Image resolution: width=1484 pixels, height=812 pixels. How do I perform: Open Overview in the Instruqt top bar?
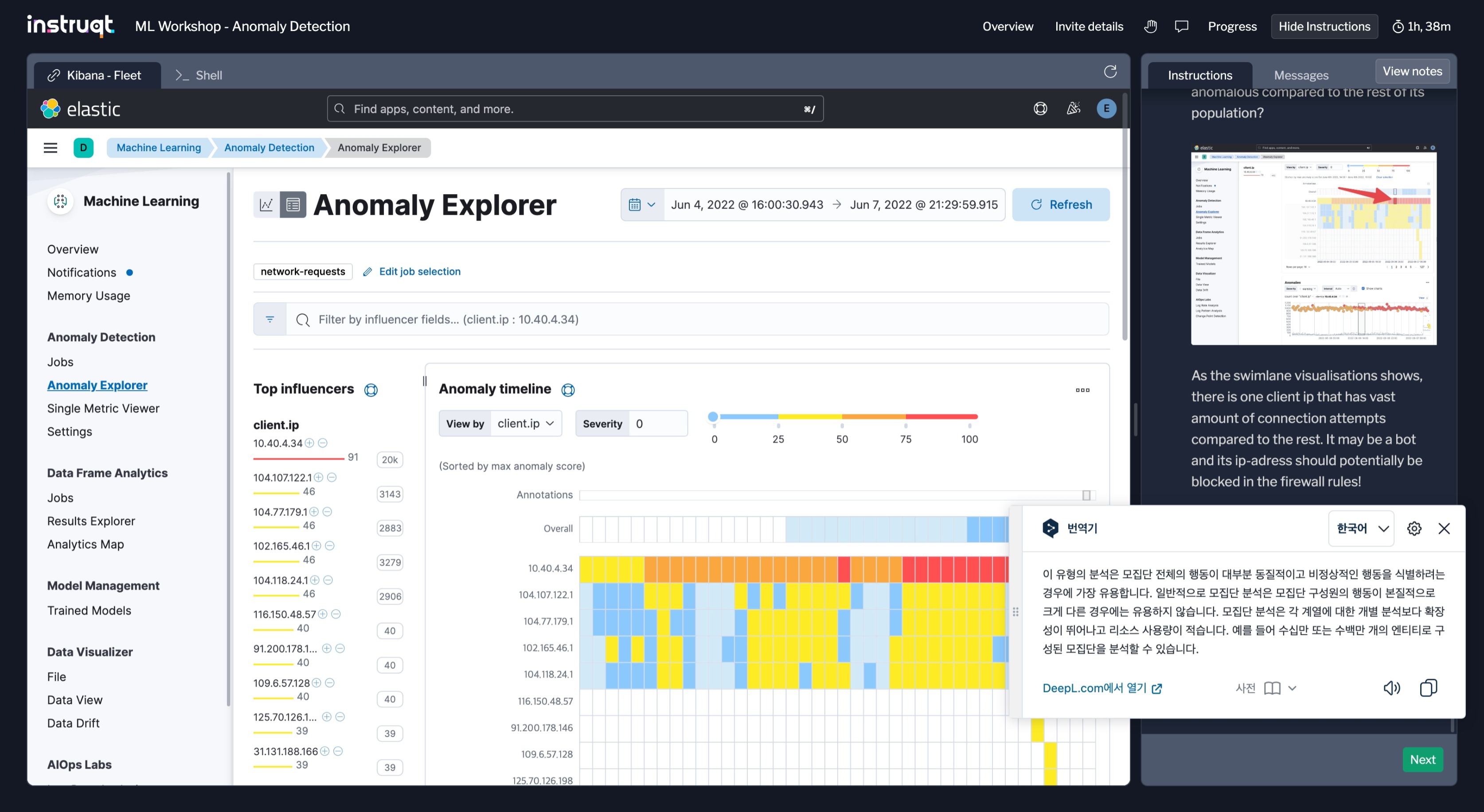point(1008,27)
